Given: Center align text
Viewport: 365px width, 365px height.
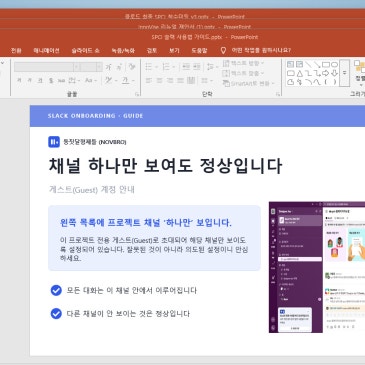Looking at the screenshot, I should pos(159,80).
